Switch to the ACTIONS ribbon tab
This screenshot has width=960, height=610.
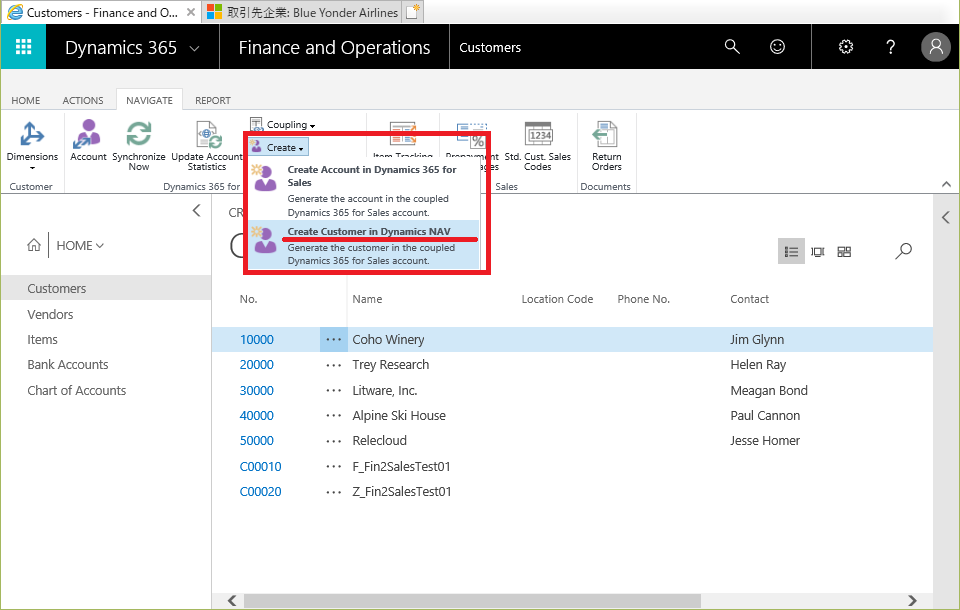[83, 100]
